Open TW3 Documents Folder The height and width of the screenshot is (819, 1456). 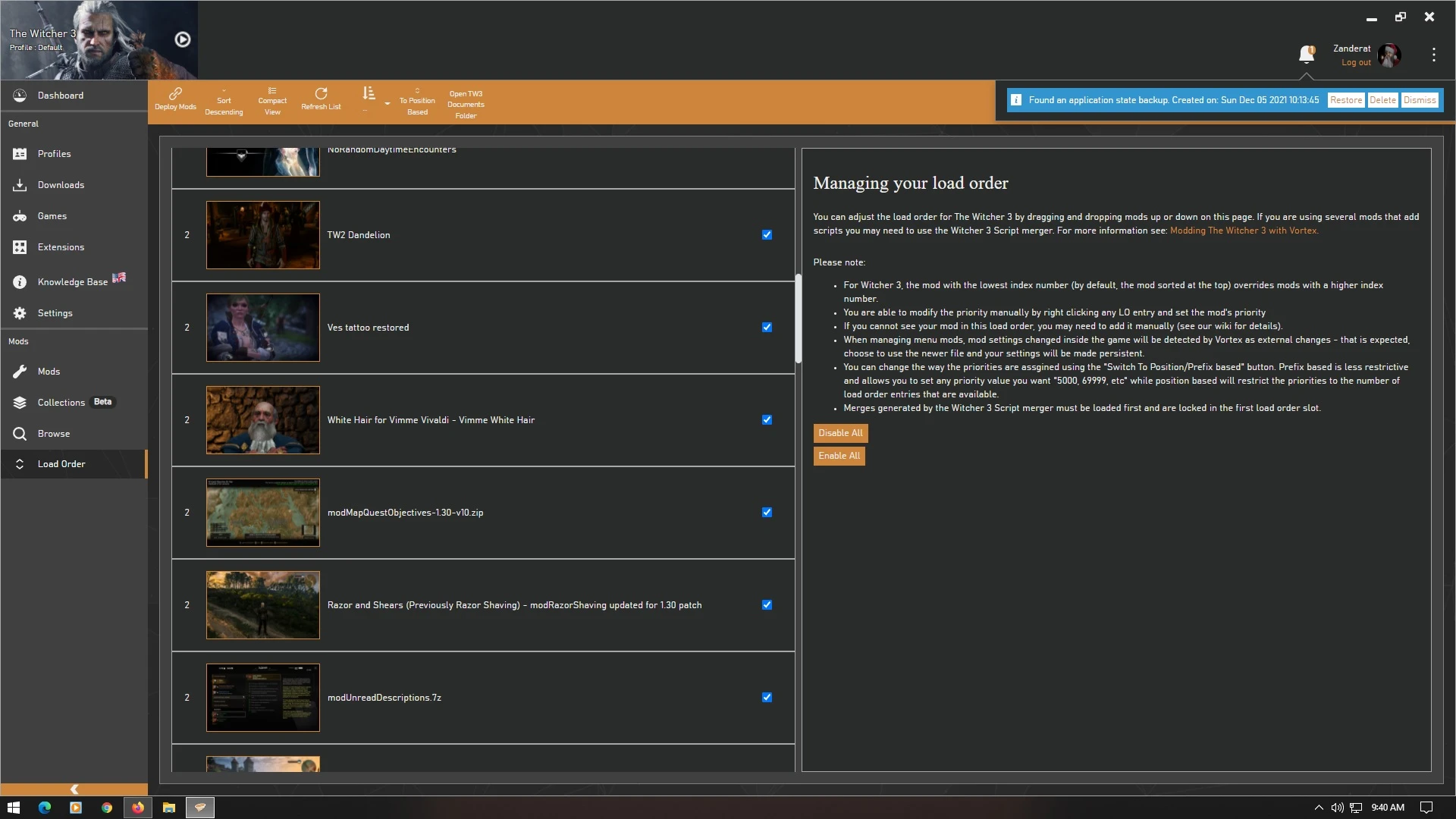466,105
